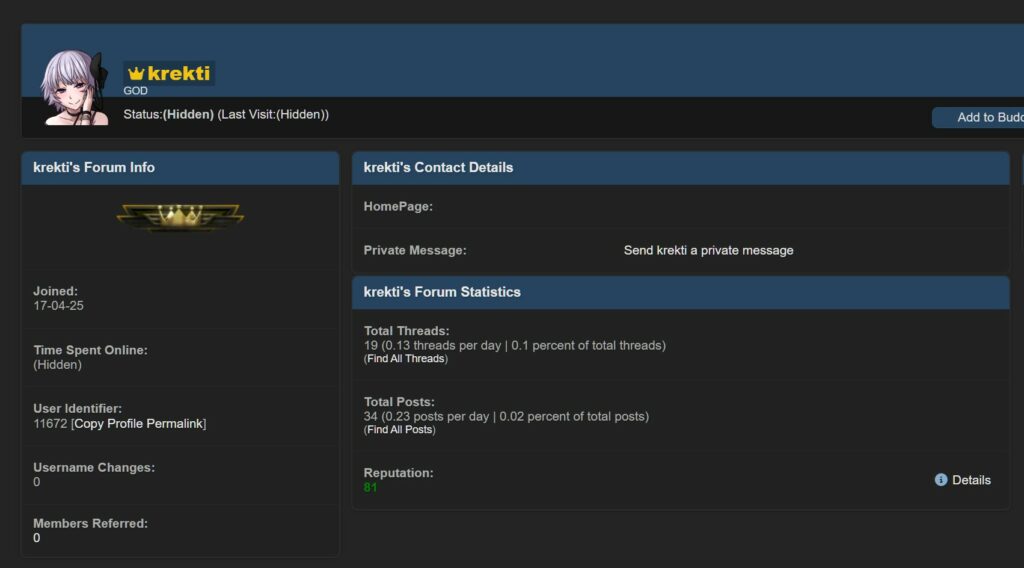
Task: Click the krekti's Forum Statistics panel header
Action: point(442,292)
